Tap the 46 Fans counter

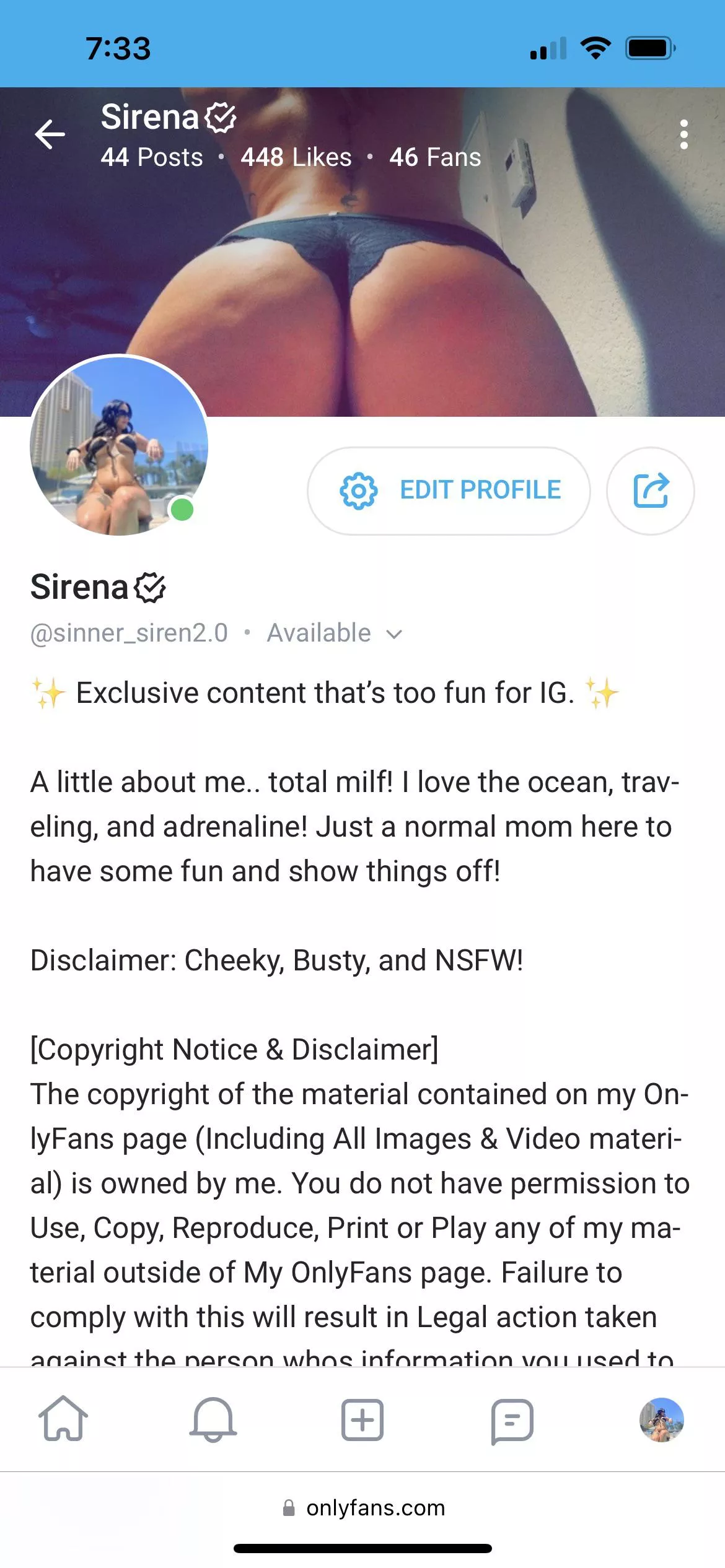pos(435,157)
